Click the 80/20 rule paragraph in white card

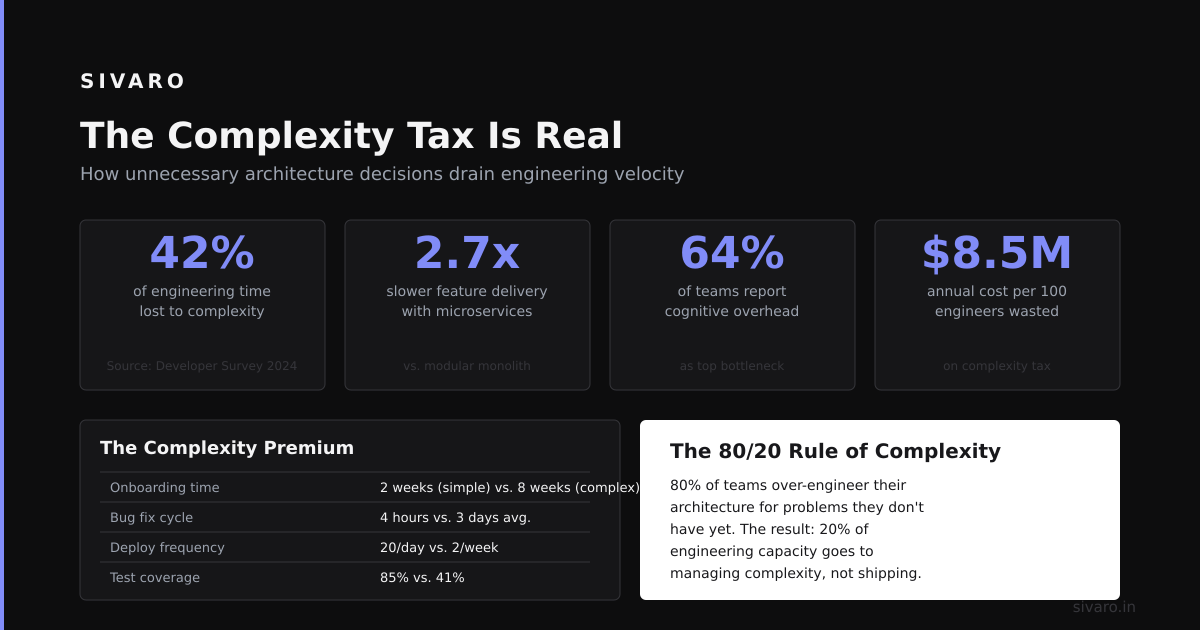tap(797, 529)
